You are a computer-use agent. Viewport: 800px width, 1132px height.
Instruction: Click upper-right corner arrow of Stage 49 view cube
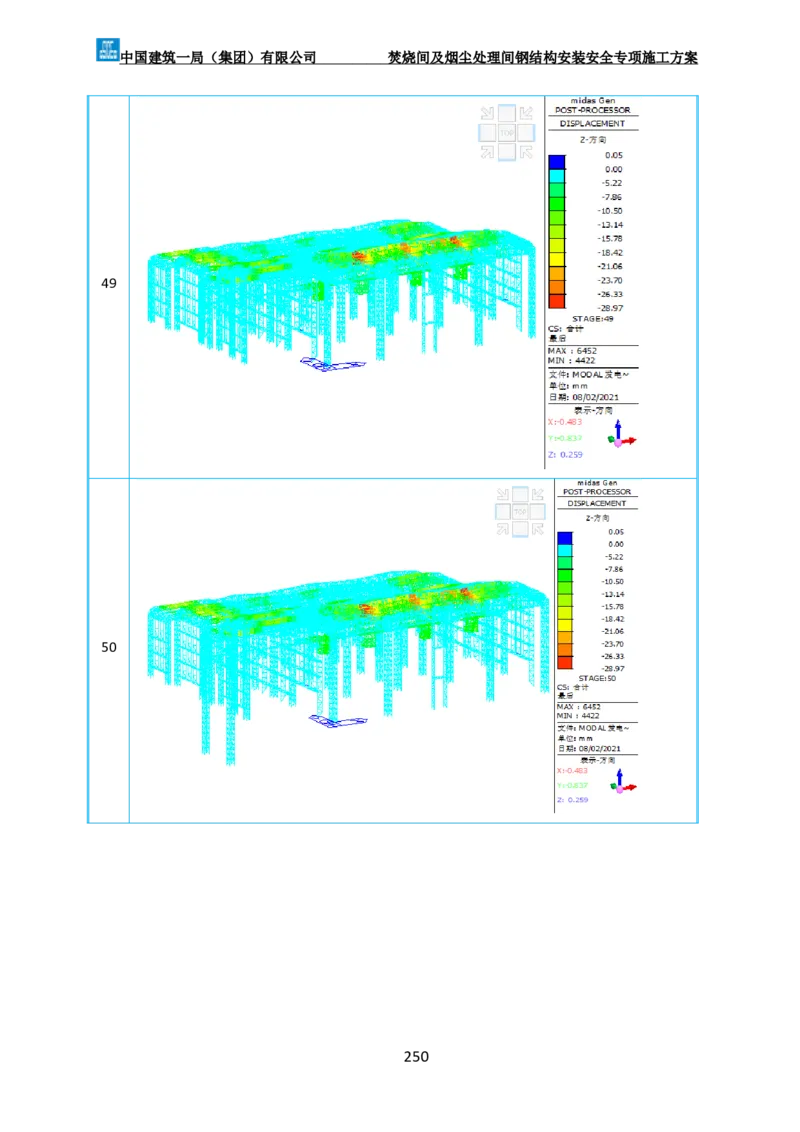(526, 114)
